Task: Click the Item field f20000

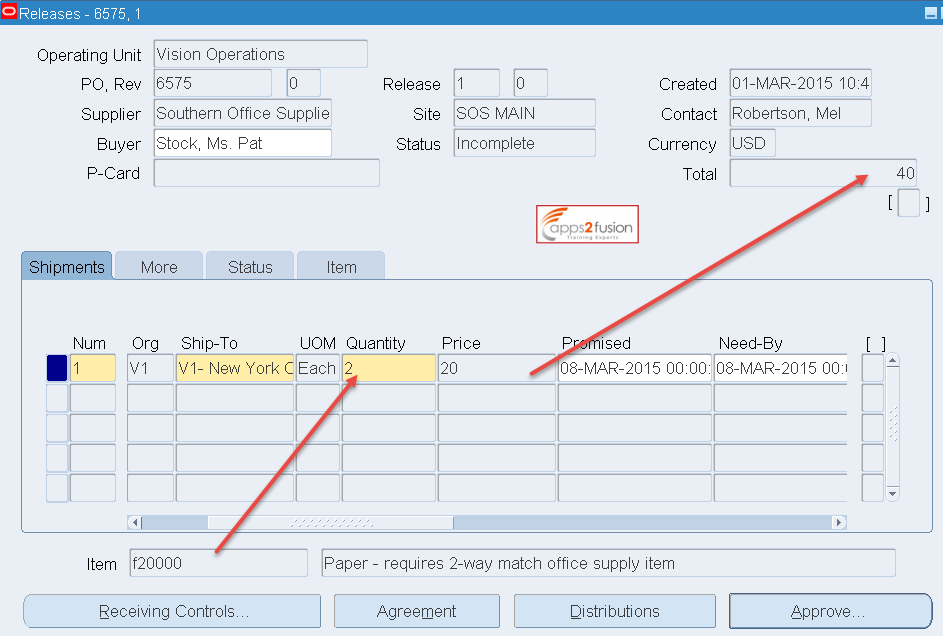Action: (218, 563)
